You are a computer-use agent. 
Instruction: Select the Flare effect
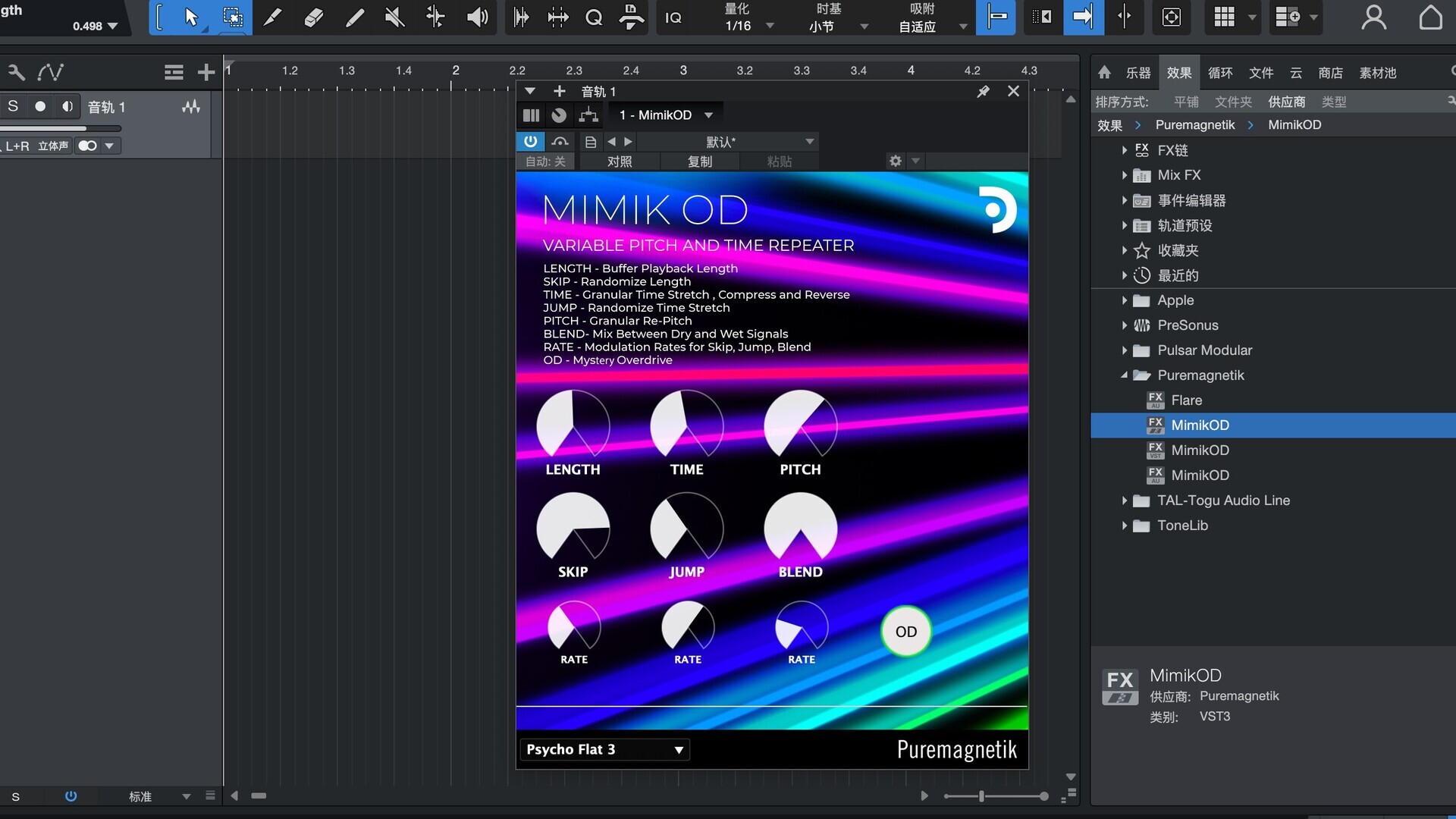pos(1186,400)
